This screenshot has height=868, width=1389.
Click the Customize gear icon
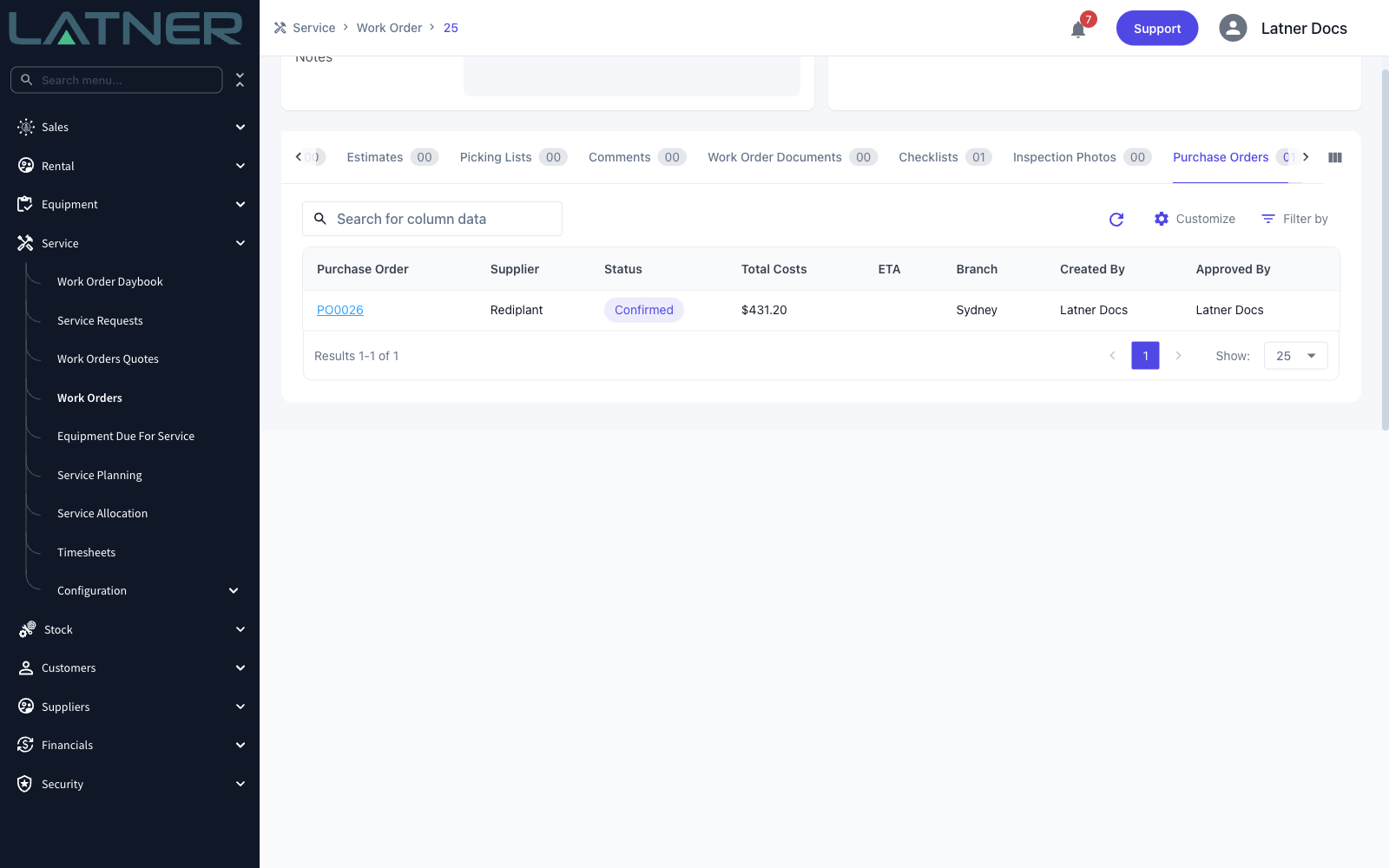pyautogui.click(x=1162, y=219)
